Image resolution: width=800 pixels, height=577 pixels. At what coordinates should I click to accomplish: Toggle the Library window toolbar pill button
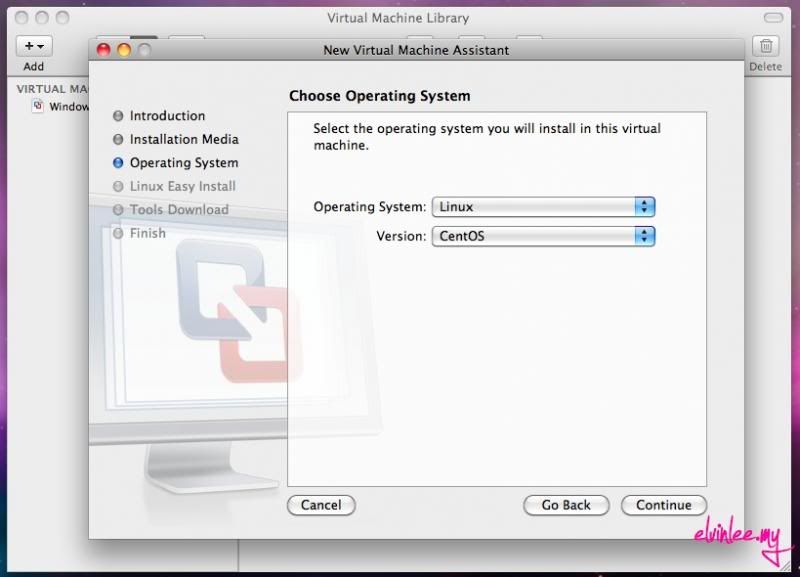(x=773, y=18)
